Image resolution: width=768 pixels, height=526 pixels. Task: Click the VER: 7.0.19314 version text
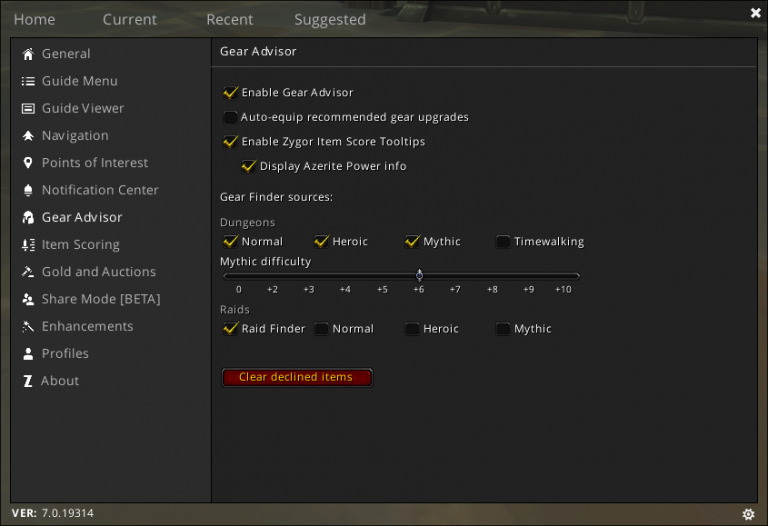click(53, 513)
